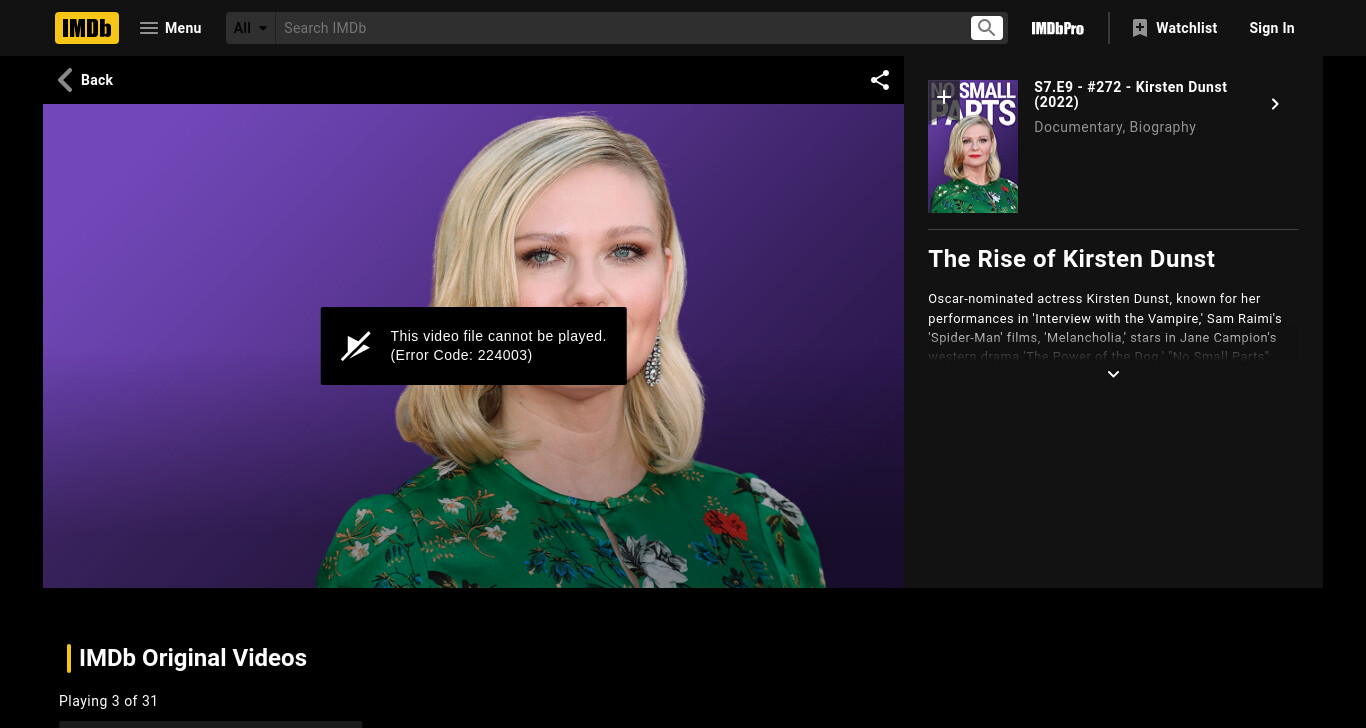Select 'Documentary, Biography' genre text
The height and width of the screenshot is (728, 1366).
(1115, 127)
